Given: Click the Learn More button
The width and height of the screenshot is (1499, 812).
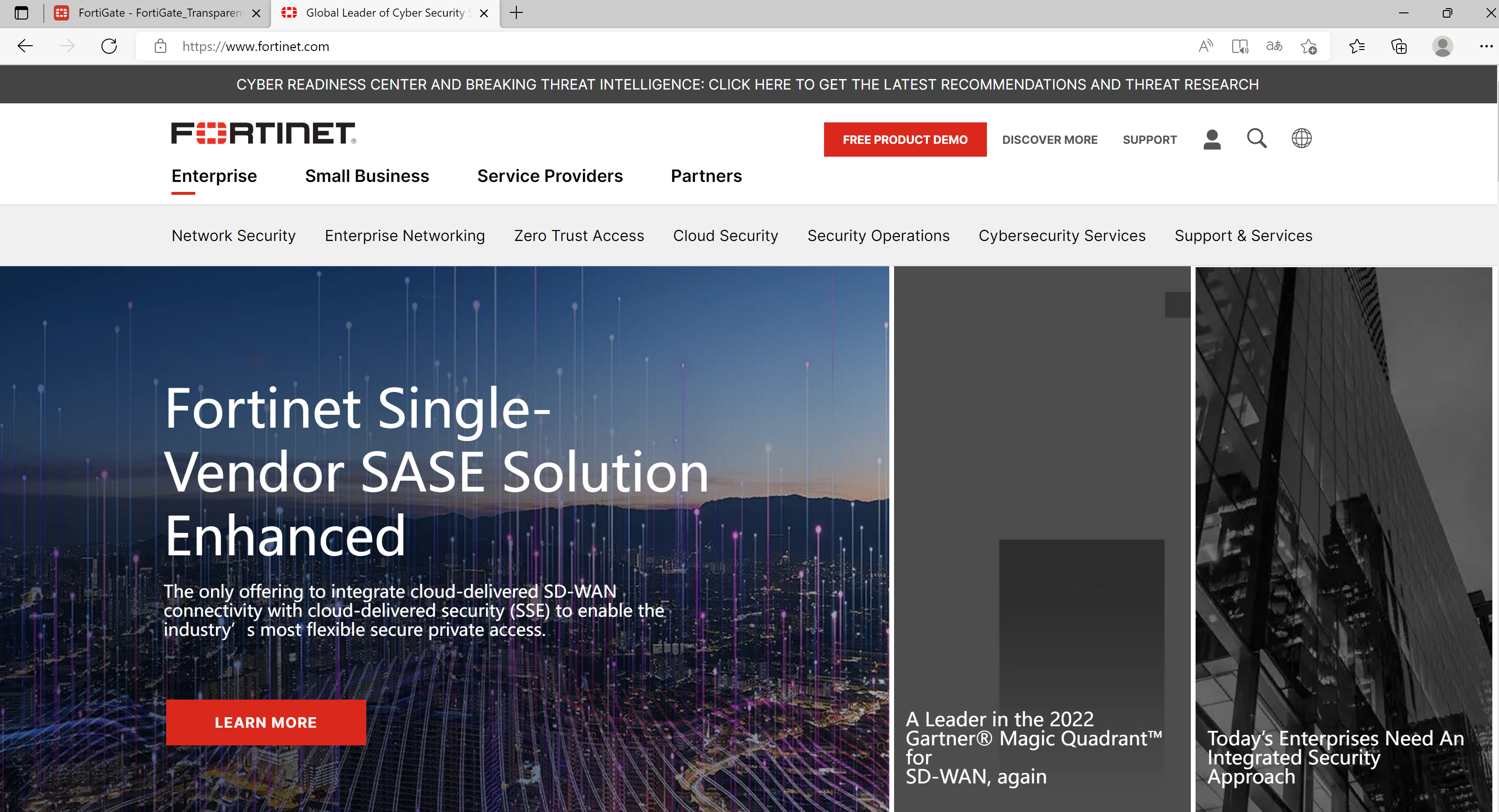Looking at the screenshot, I should [265, 722].
